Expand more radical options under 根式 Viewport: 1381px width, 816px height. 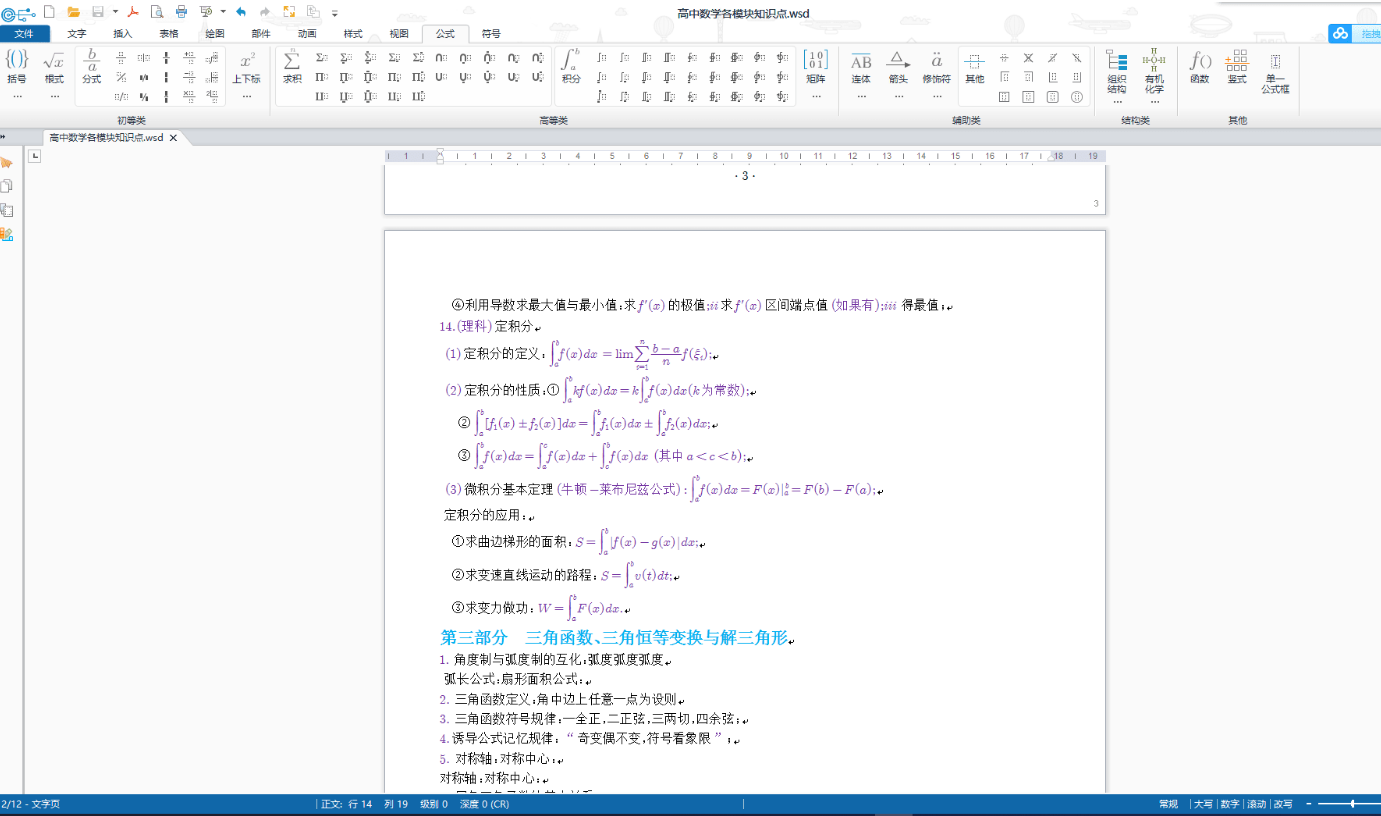(x=54, y=96)
